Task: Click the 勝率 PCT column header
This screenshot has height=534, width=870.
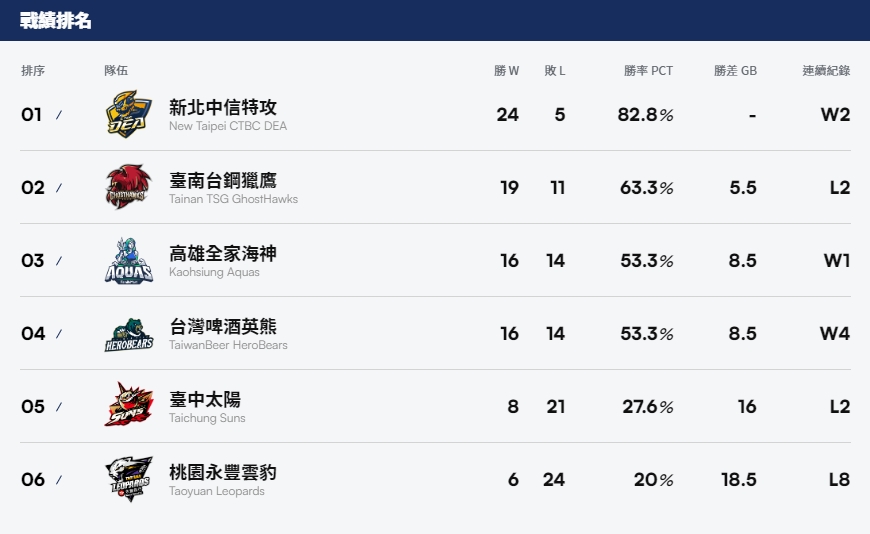Action: pyautogui.click(x=648, y=71)
